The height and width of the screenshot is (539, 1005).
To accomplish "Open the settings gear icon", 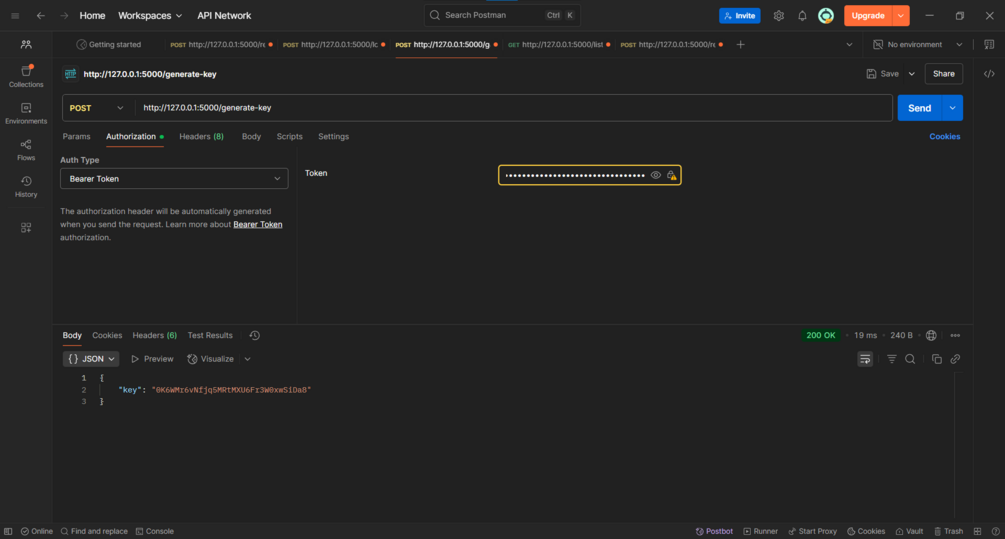I will 778,15.
